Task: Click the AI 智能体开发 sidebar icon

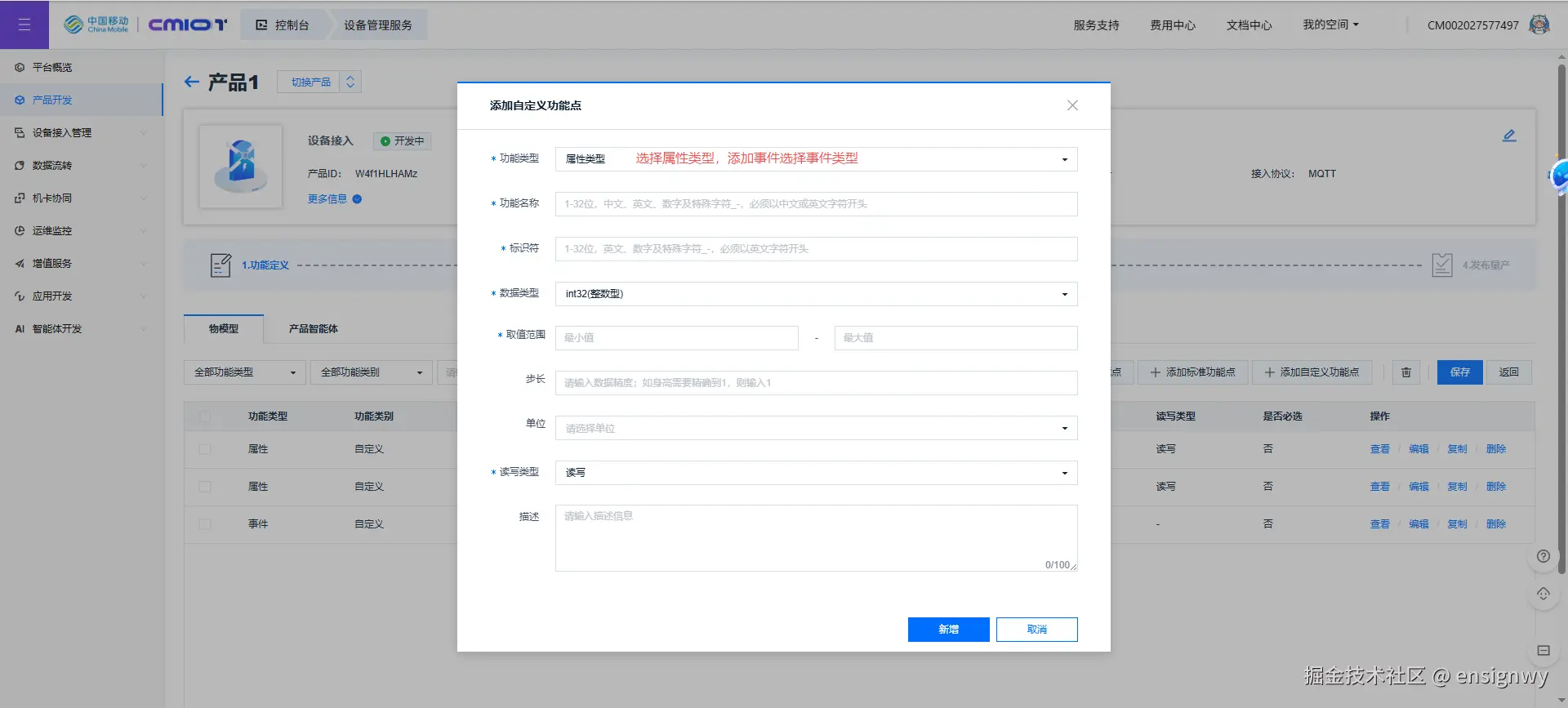Action: coord(20,329)
